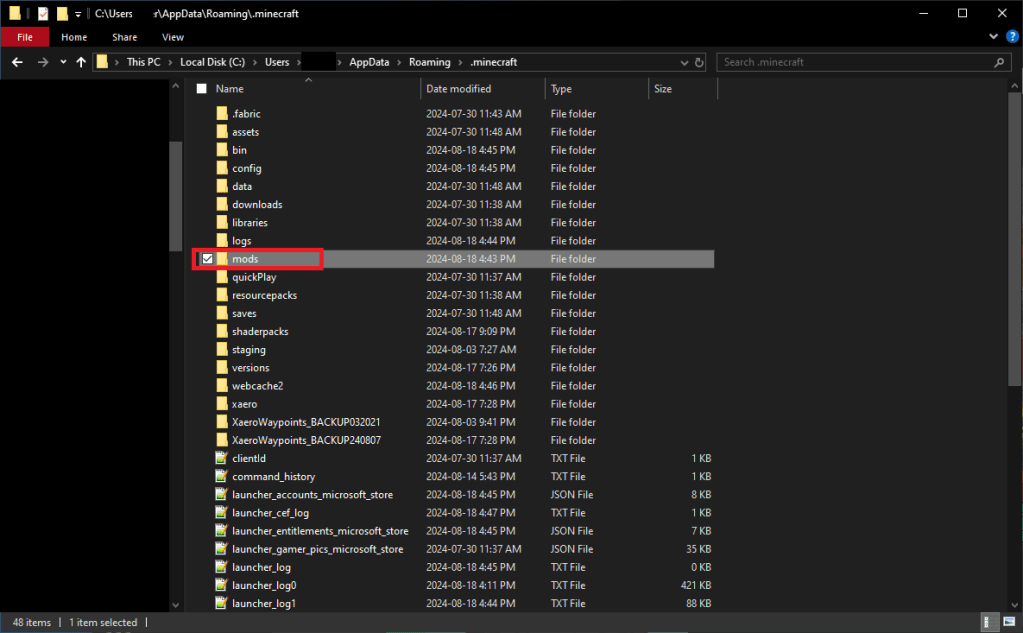The height and width of the screenshot is (633, 1023).
Task: Tick the select-all checkbox in the header
Action: click(x=201, y=89)
